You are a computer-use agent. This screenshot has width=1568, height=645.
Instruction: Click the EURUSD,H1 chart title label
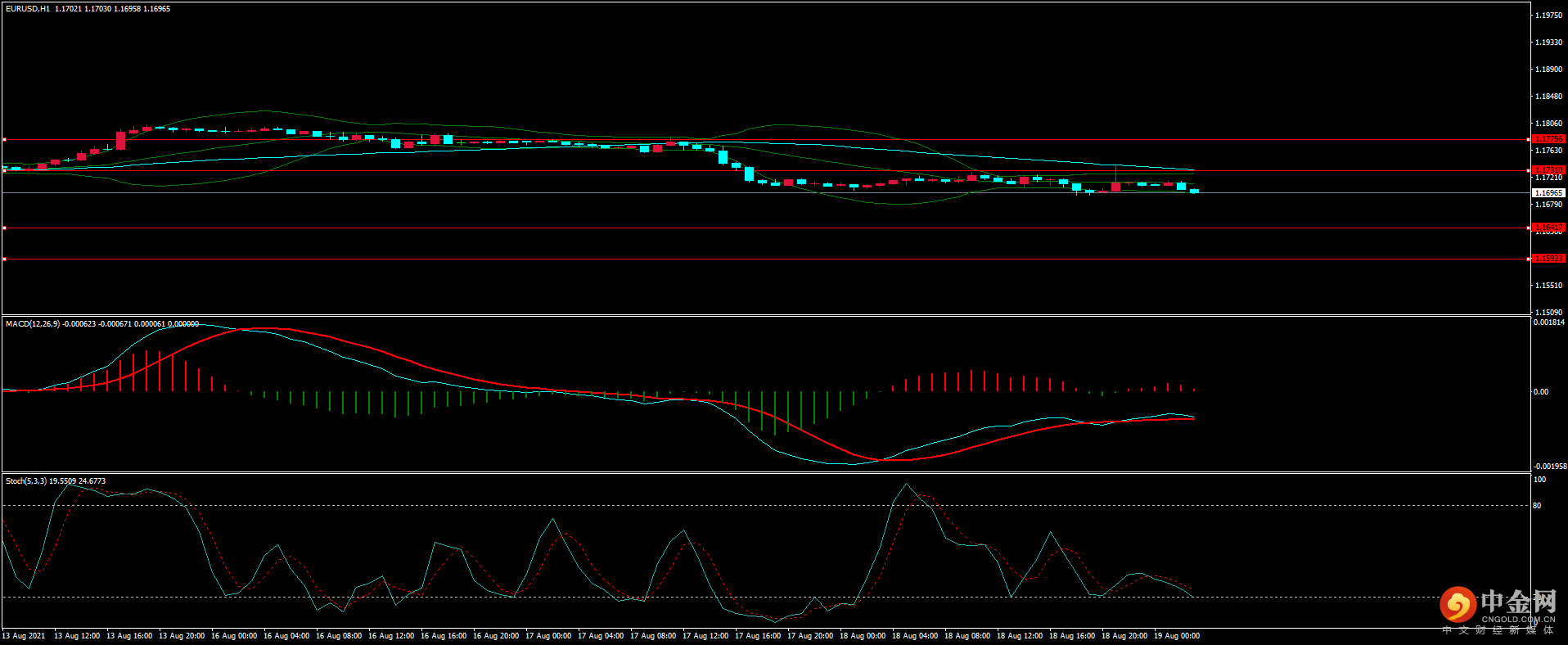pyautogui.click(x=28, y=9)
